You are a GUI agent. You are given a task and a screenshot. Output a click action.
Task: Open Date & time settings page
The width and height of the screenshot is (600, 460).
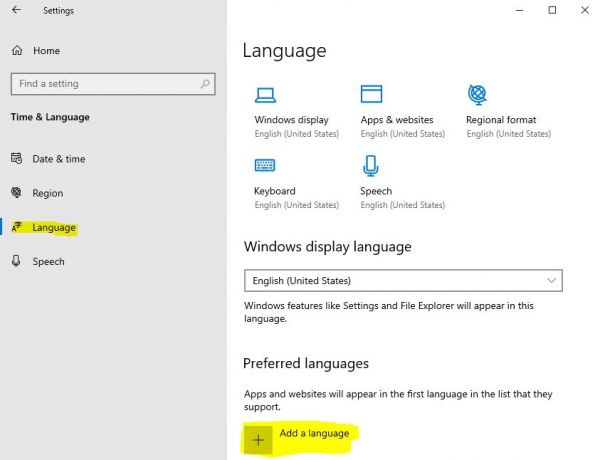click(58, 159)
